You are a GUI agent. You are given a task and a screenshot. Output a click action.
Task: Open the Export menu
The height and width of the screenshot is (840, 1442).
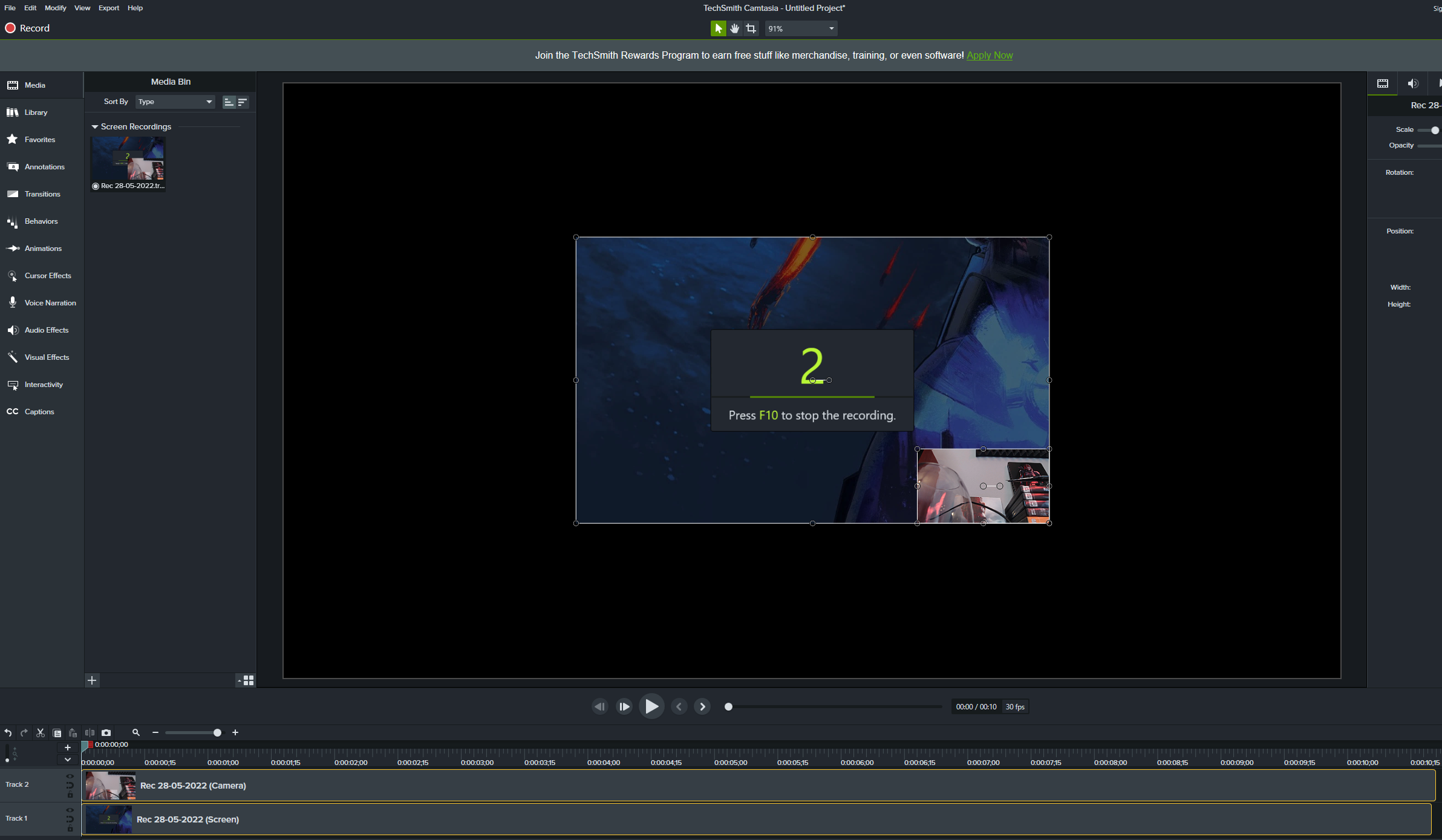(109, 8)
